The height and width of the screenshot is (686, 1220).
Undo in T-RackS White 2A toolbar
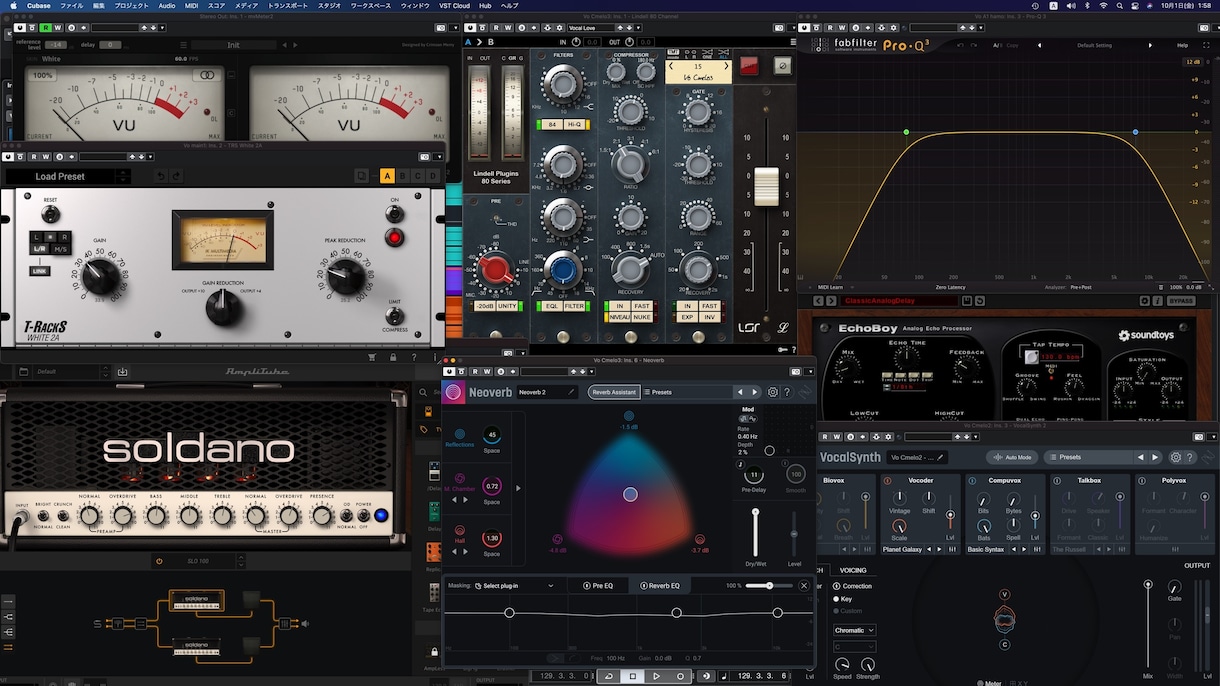tap(159, 176)
